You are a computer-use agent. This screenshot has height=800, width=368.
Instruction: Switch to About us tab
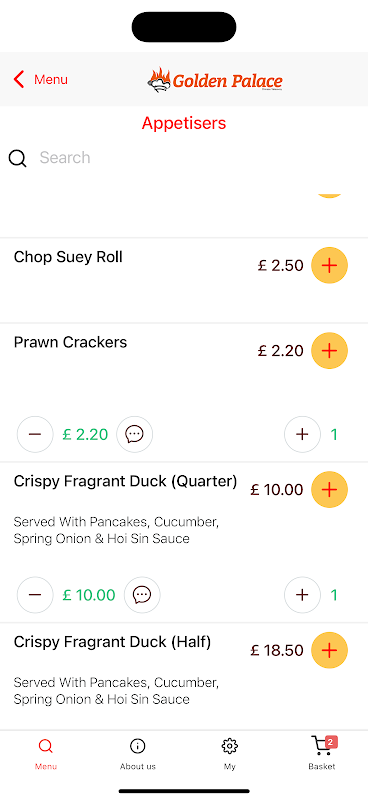(x=138, y=753)
